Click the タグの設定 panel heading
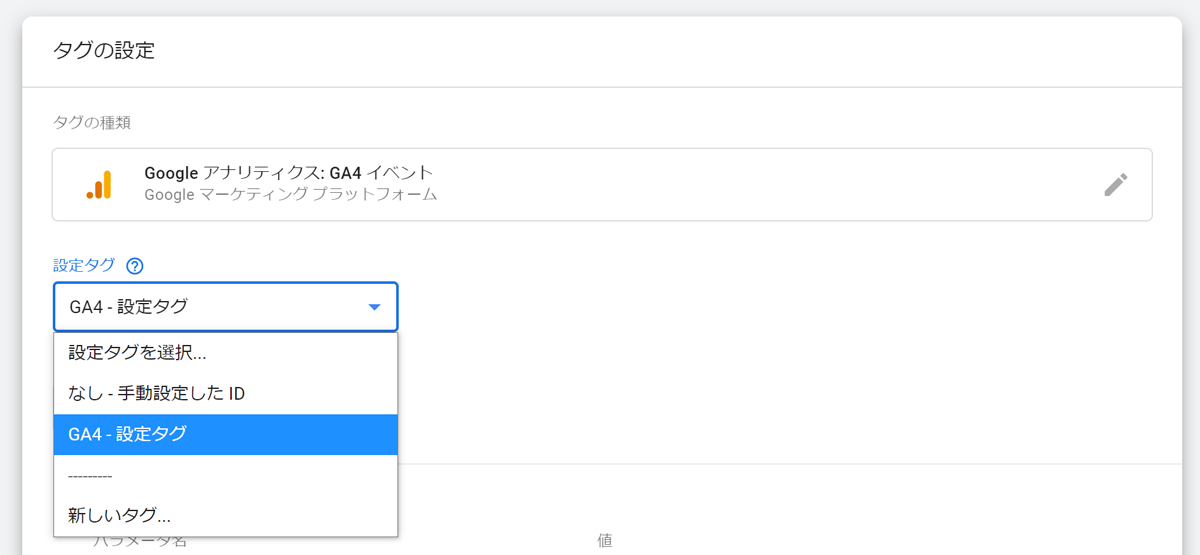 coord(103,50)
